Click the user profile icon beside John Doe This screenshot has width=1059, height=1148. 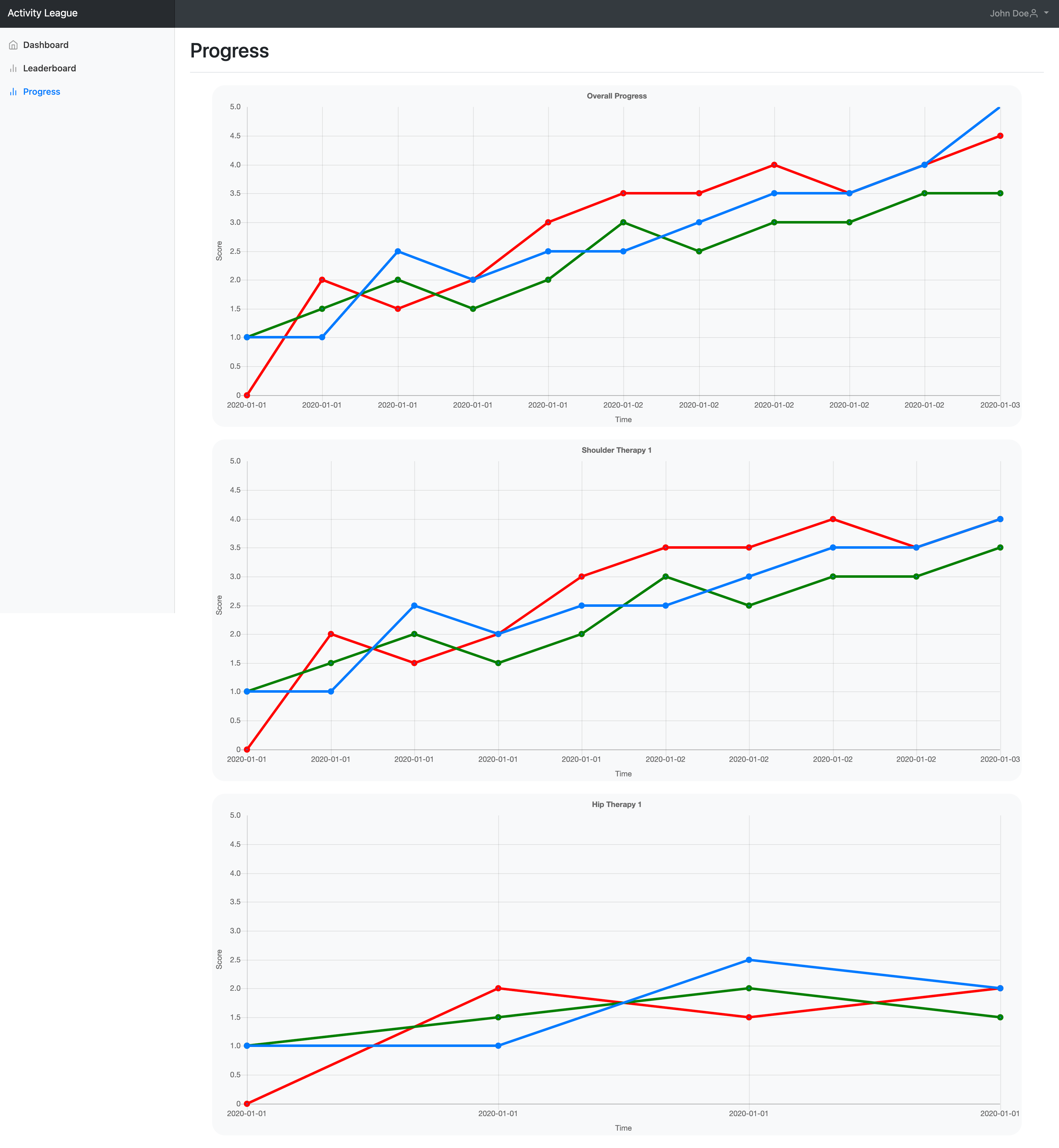point(1034,13)
